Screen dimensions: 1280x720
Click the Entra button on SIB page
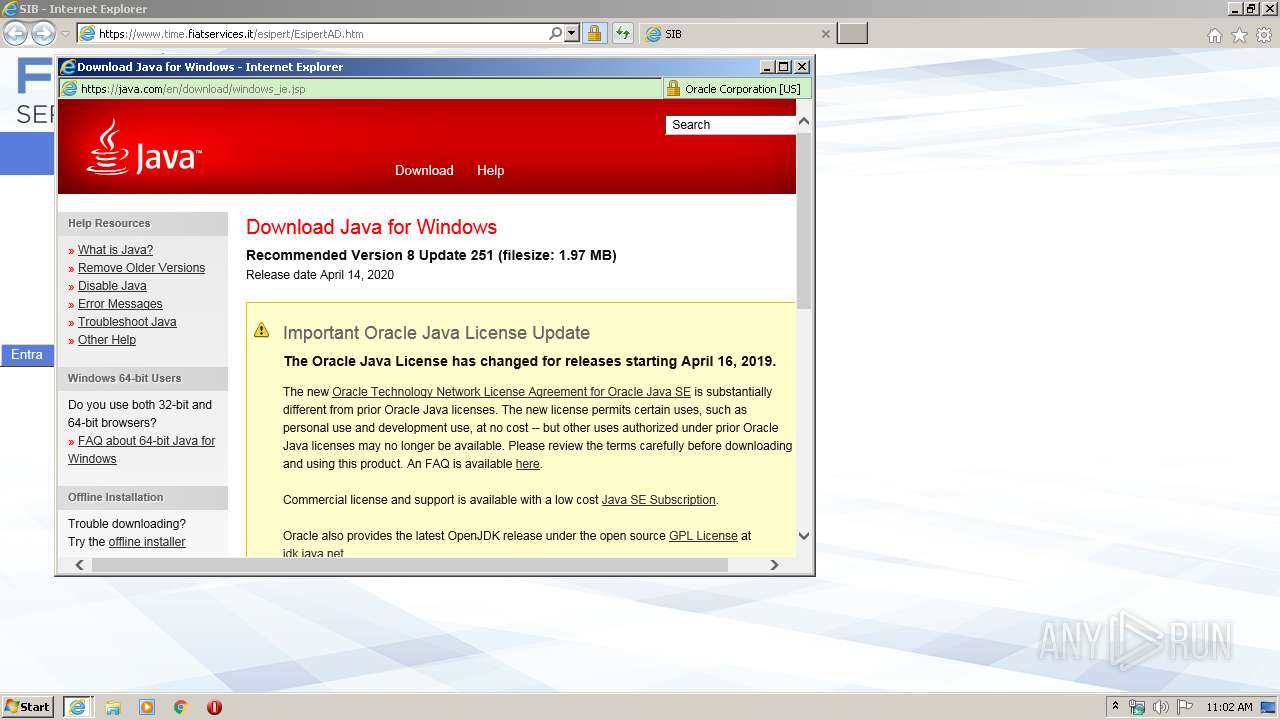(27, 355)
